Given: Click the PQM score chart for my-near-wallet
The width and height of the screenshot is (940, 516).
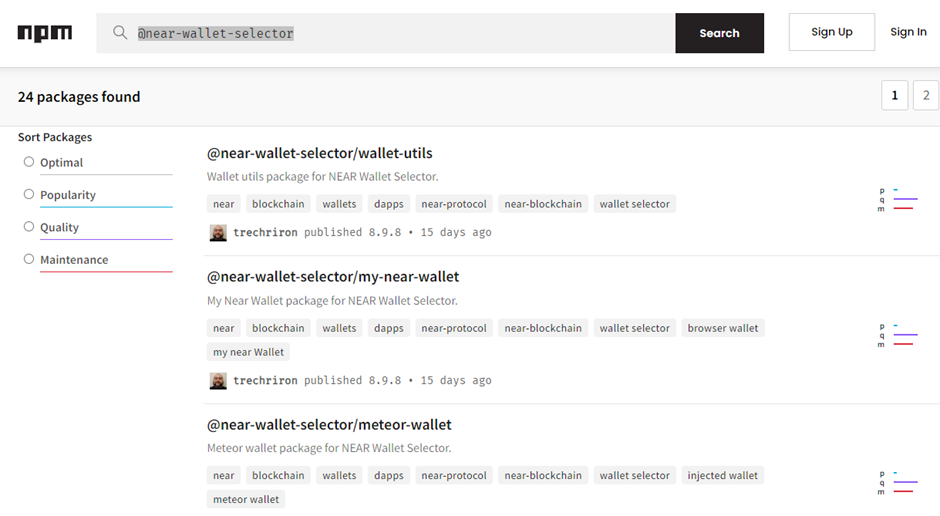Looking at the screenshot, I should (897, 335).
